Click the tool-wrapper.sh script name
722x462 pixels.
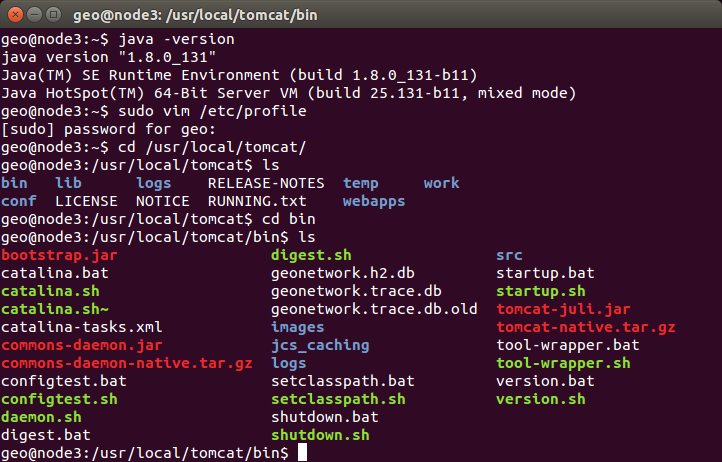click(563, 363)
